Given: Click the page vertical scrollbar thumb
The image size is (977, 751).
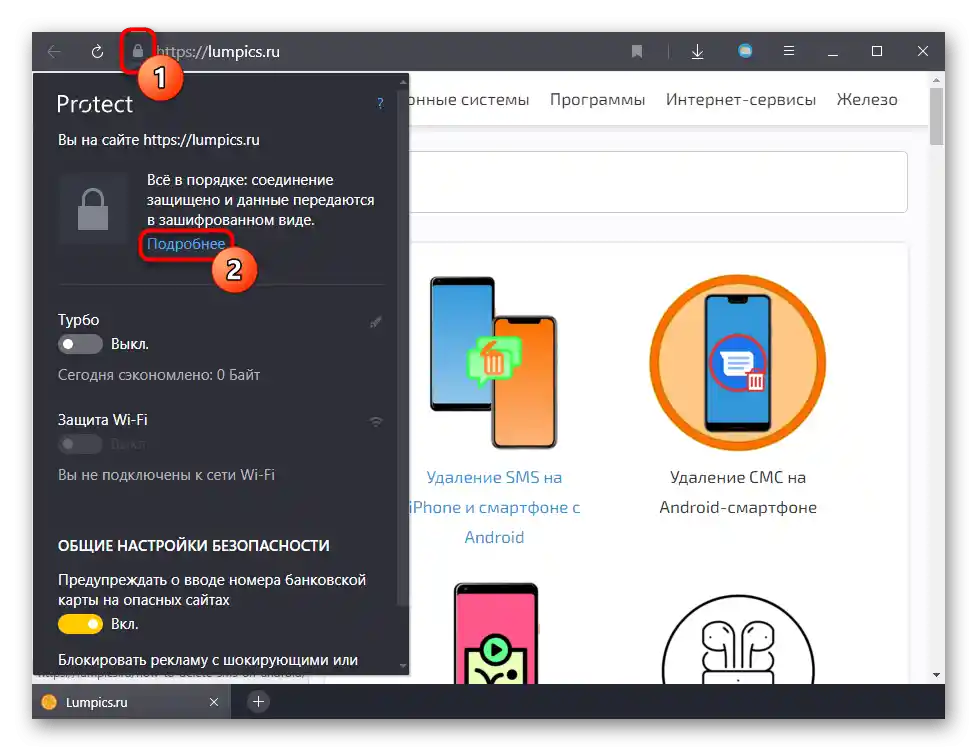Looking at the screenshot, I should point(936,116).
